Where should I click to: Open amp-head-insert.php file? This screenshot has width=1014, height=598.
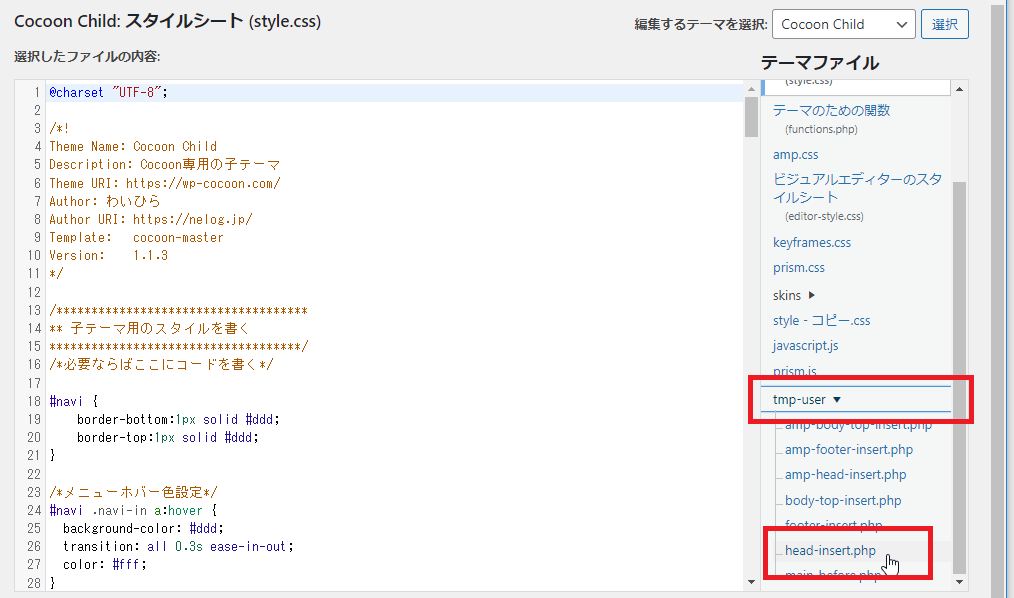[845, 475]
